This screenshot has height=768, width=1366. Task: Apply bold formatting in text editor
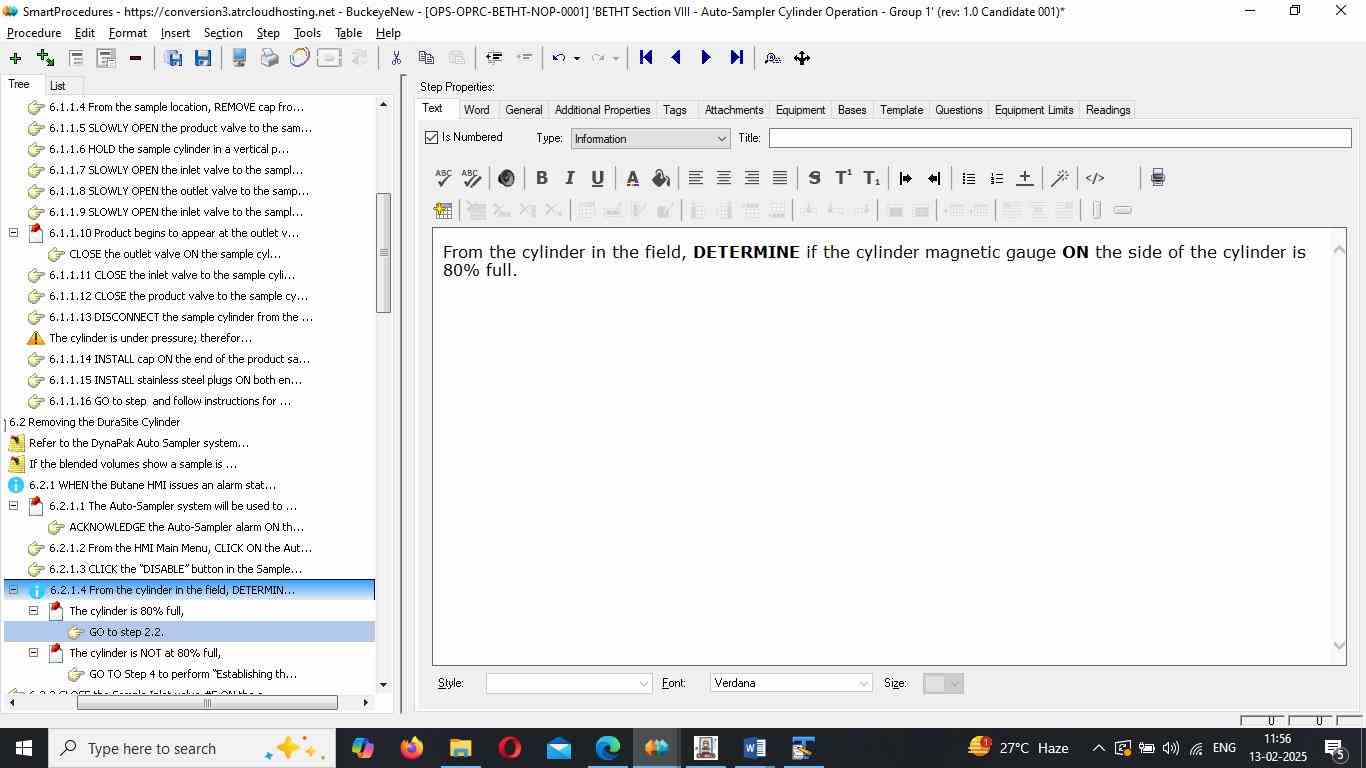pyautogui.click(x=541, y=178)
